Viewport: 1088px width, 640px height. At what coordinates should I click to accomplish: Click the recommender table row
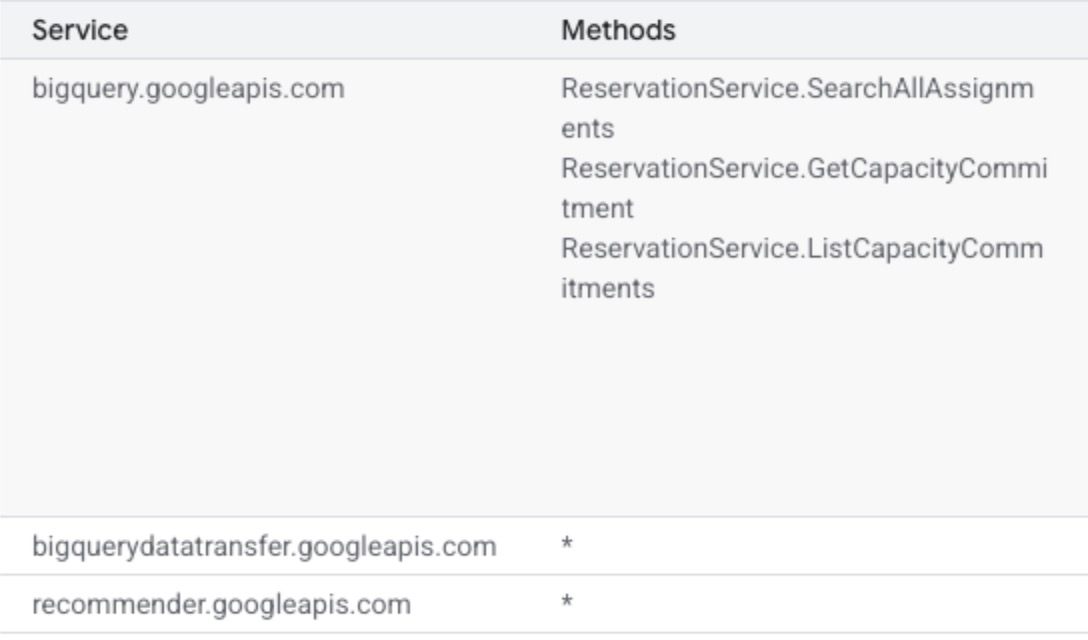click(x=544, y=604)
